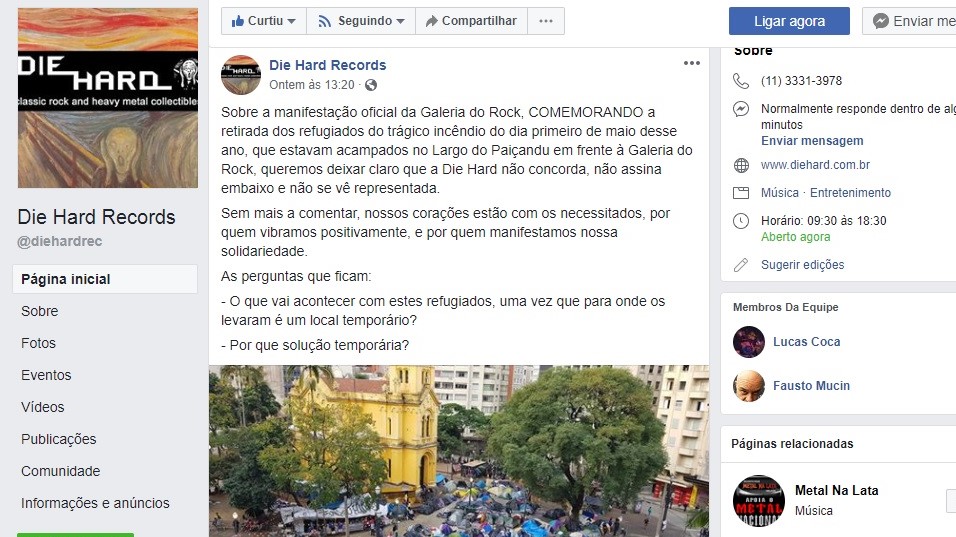This screenshot has height=537, width=956.
Task: Select the Fotos tab in the sidebar
Action: click(x=38, y=343)
